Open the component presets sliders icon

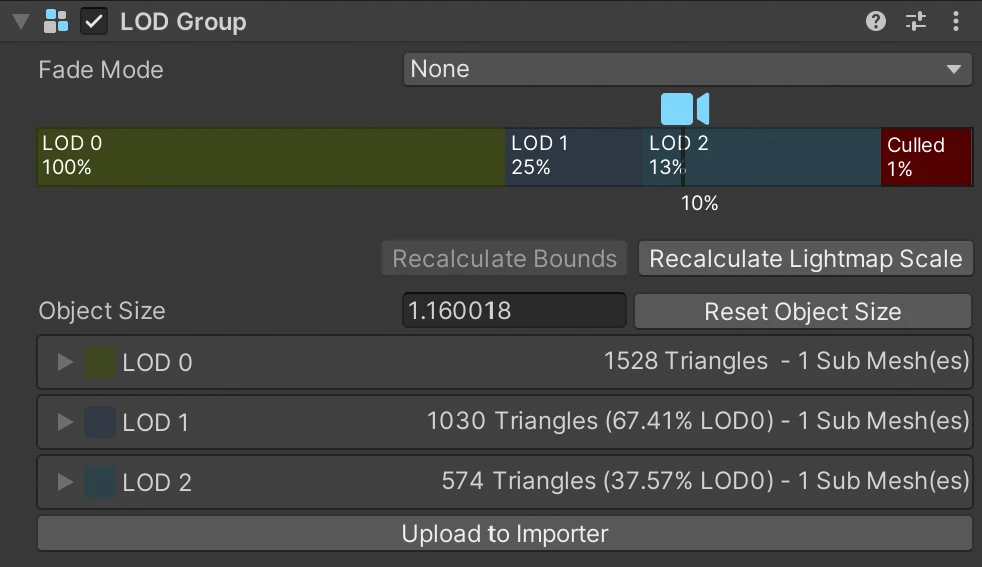916,21
